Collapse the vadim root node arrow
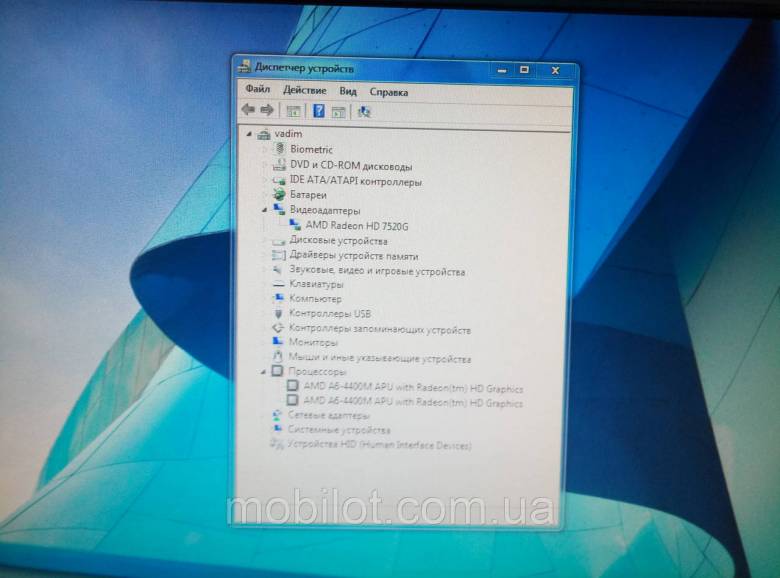 coord(249,134)
